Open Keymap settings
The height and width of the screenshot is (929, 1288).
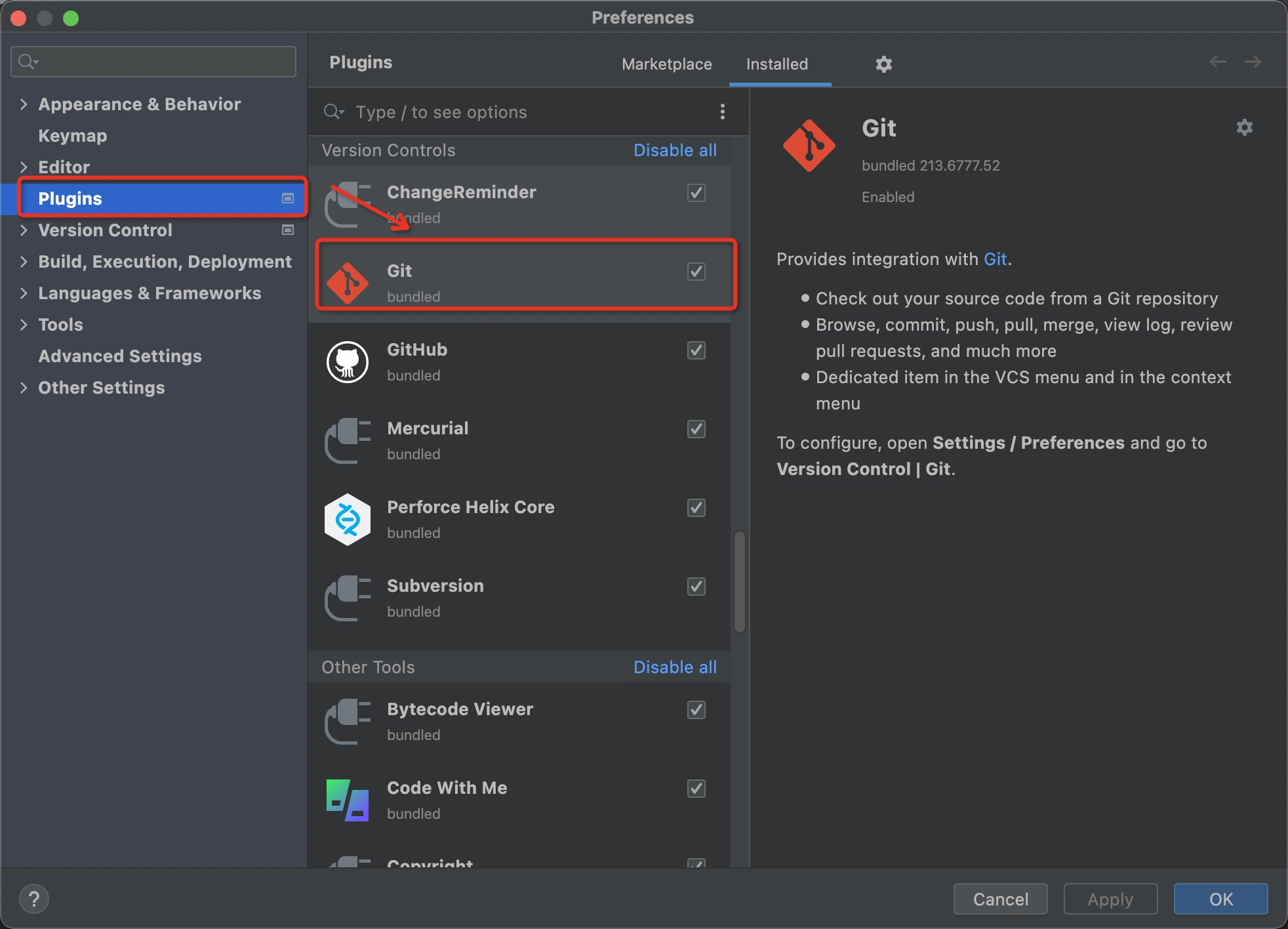[73, 136]
